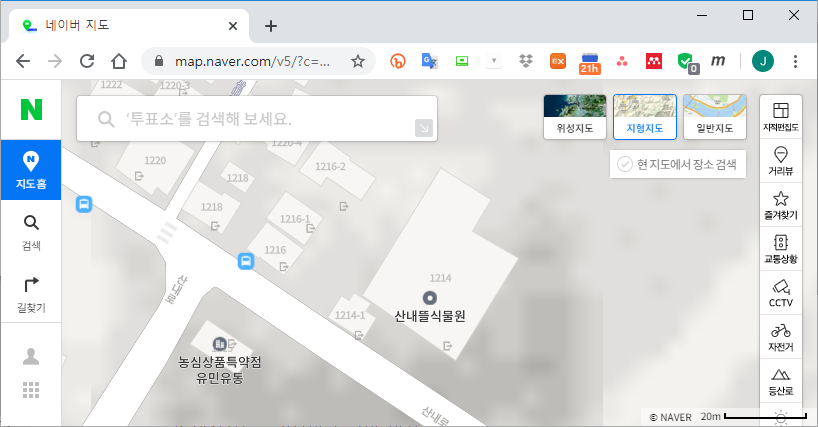This screenshot has height=427, width=818.
Task: Click lot number 1214-1 on map
Action: [350, 315]
